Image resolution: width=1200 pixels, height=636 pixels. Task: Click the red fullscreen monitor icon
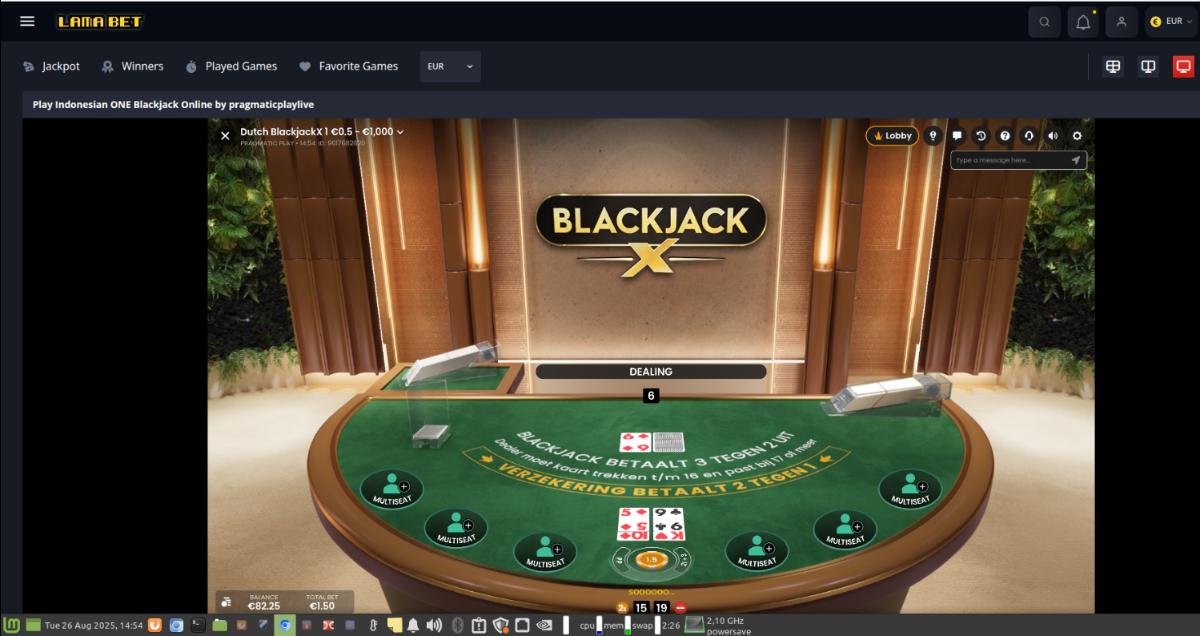pyautogui.click(x=1184, y=67)
